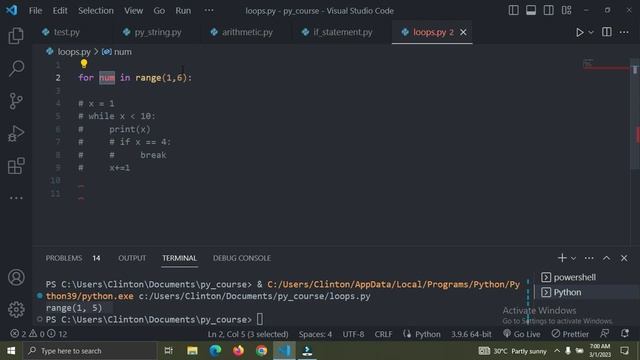Viewport: 640px width, 360px height.
Task: Click the terminal input prompt area
Action: pos(260,319)
